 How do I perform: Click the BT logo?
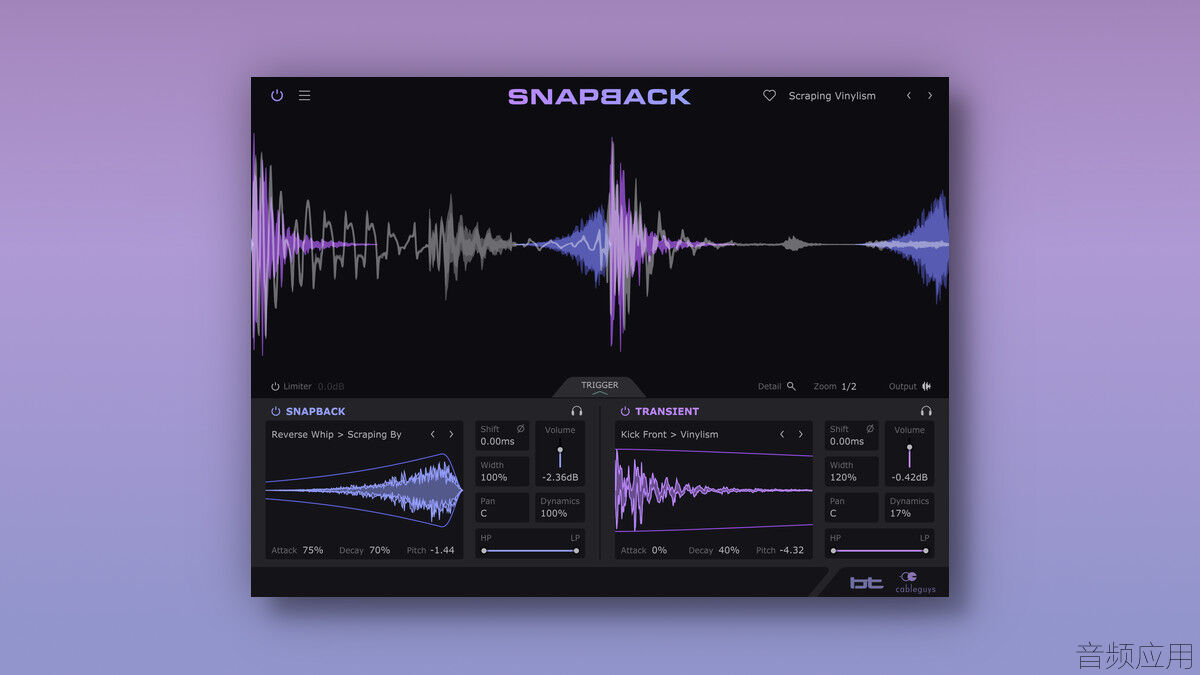point(867,583)
